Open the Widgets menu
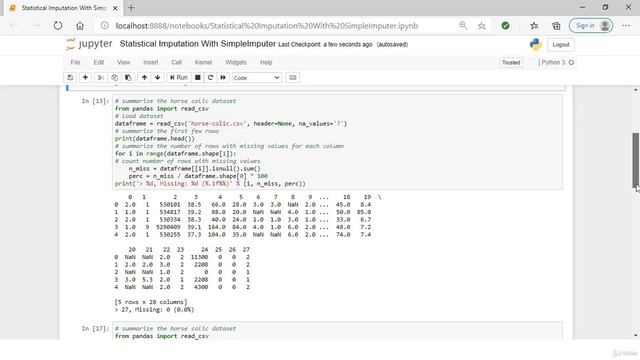Image resolution: width=640 pixels, height=360 pixels. point(236,62)
